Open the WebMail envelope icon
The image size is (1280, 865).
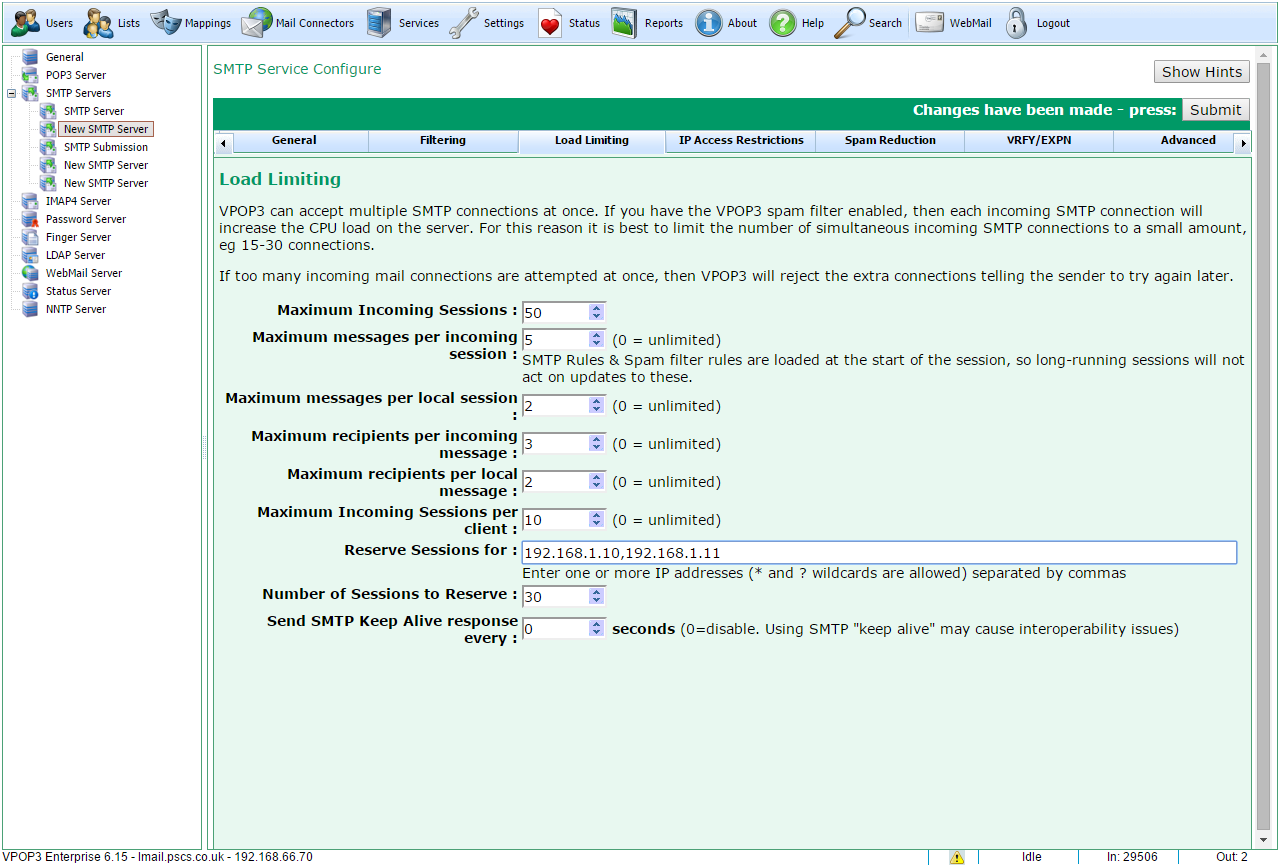point(930,22)
